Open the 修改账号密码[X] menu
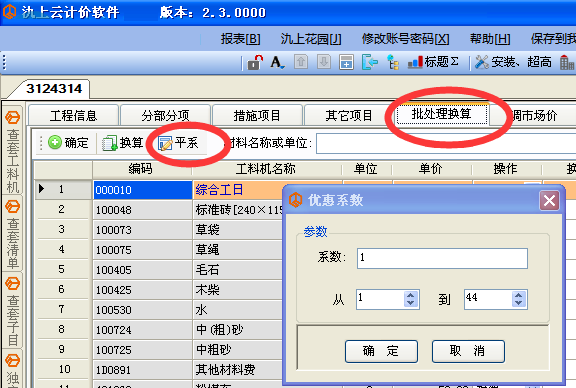 [x=405, y=39]
